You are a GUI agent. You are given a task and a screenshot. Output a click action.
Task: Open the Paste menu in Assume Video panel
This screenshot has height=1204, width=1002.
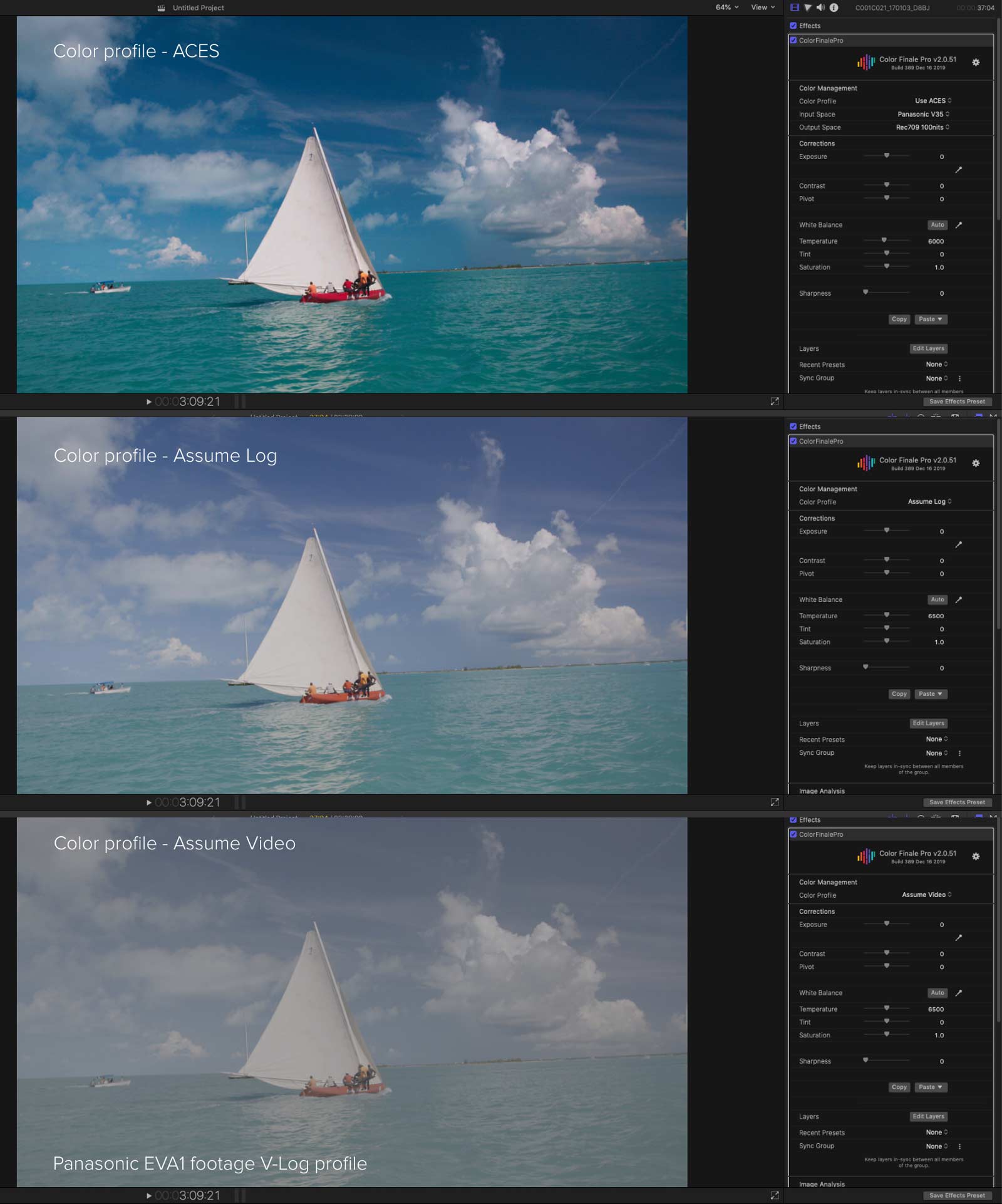(931, 1087)
